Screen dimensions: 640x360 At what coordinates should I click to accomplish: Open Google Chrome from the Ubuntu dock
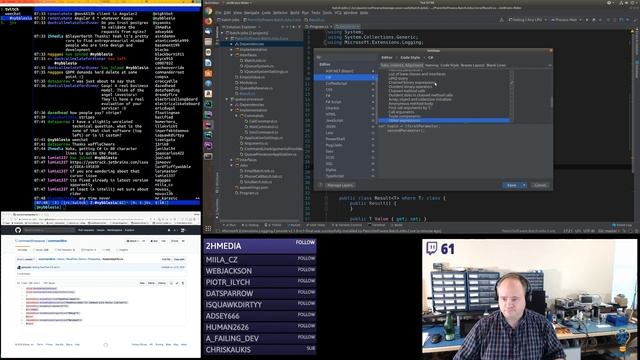pos(208,11)
